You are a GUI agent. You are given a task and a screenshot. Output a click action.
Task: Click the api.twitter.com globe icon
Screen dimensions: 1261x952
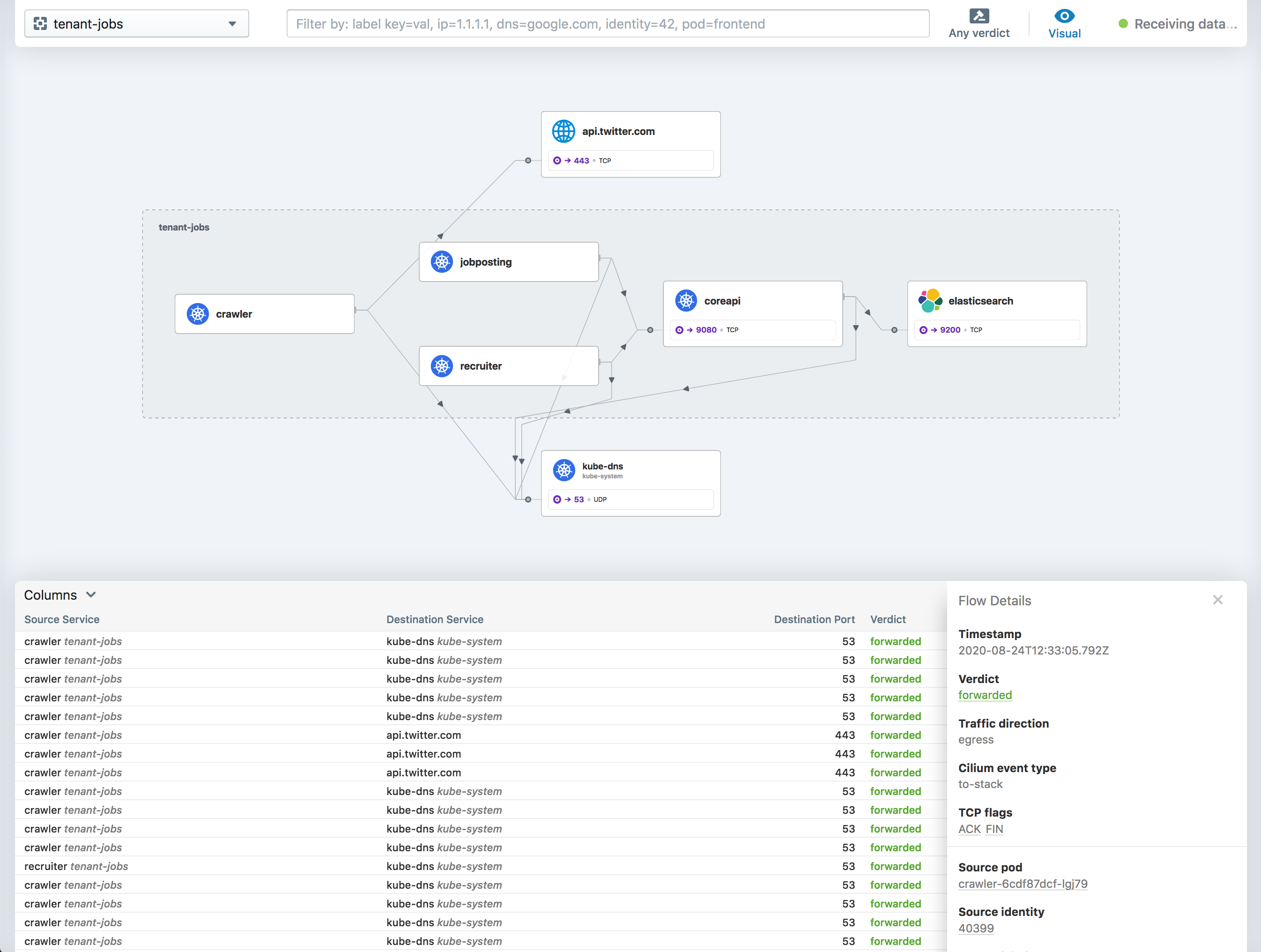click(563, 131)
